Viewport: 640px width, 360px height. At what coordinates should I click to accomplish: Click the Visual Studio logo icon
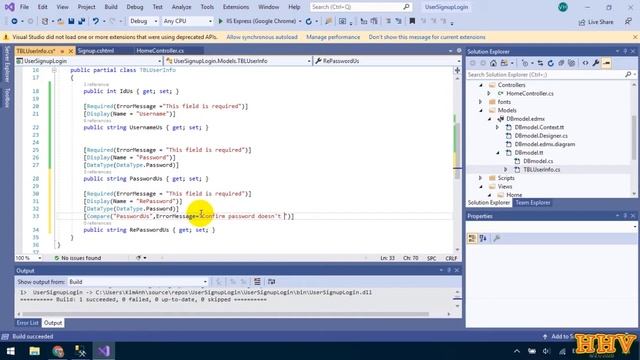pyautogui.click(x=9, y=7)
